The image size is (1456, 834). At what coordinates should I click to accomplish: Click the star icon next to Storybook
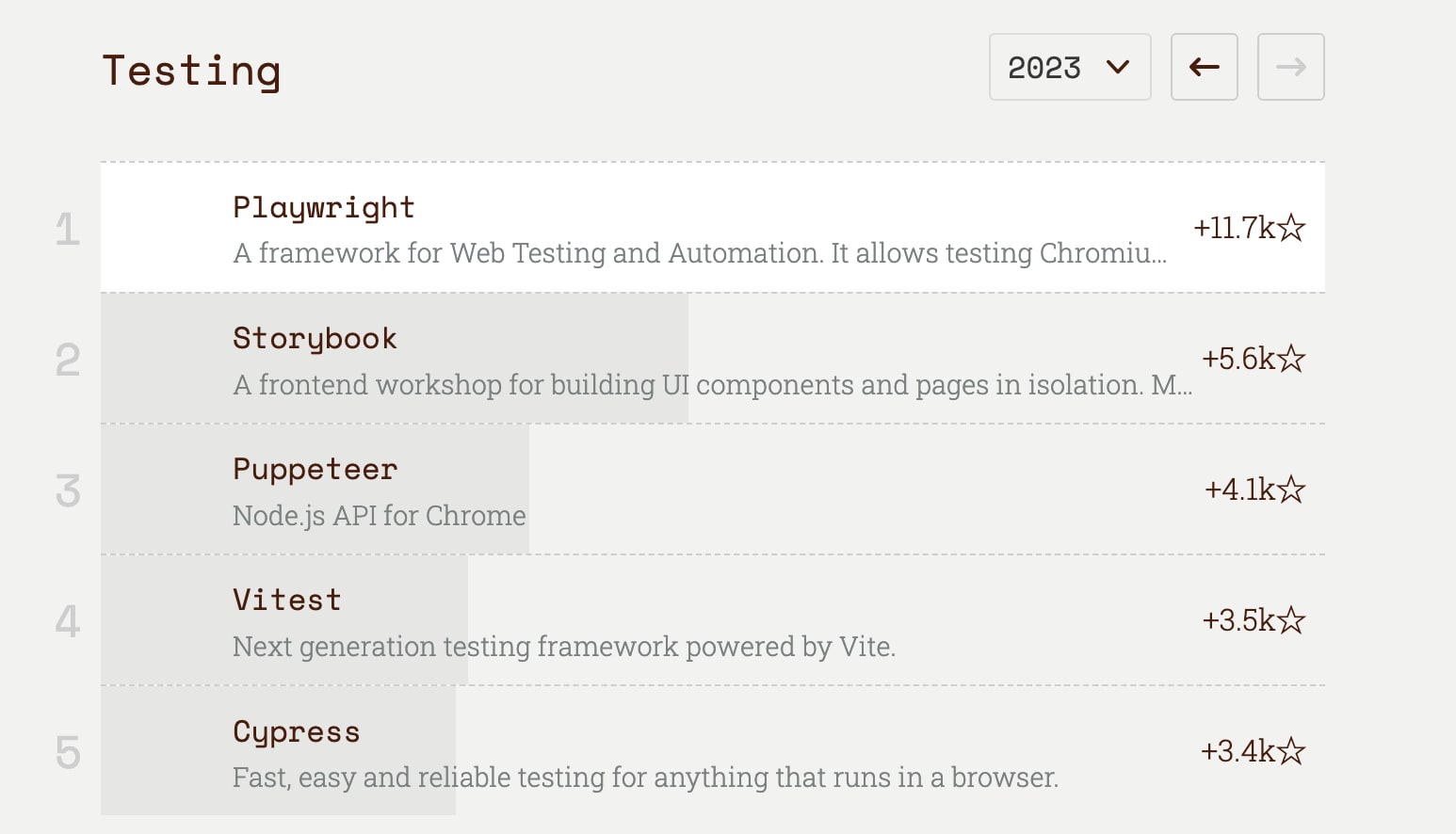[x=1292, y=359]
